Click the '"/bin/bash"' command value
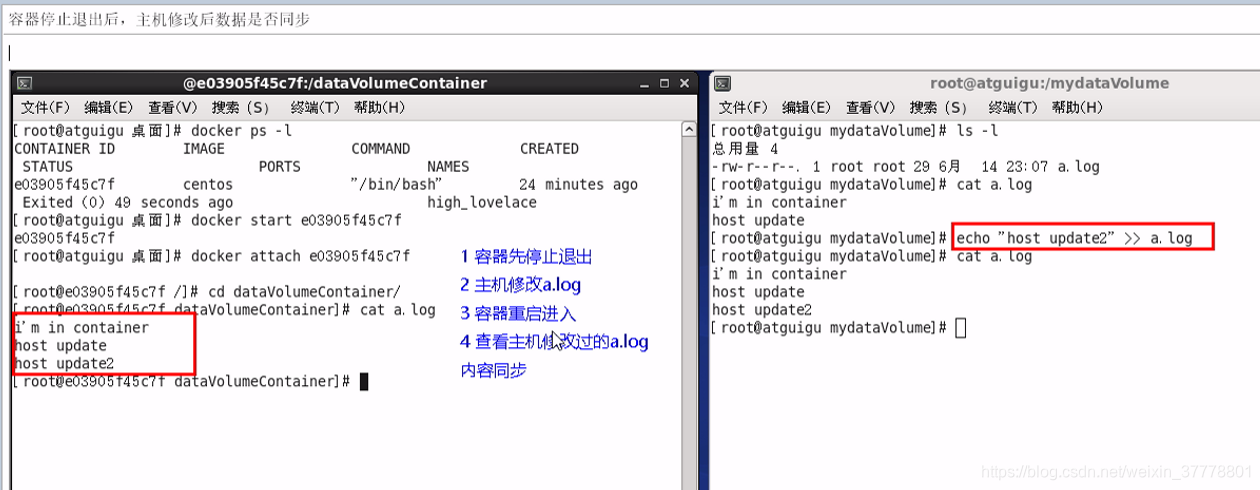This screenshot has height=490, width=1260. coord(397,185)
